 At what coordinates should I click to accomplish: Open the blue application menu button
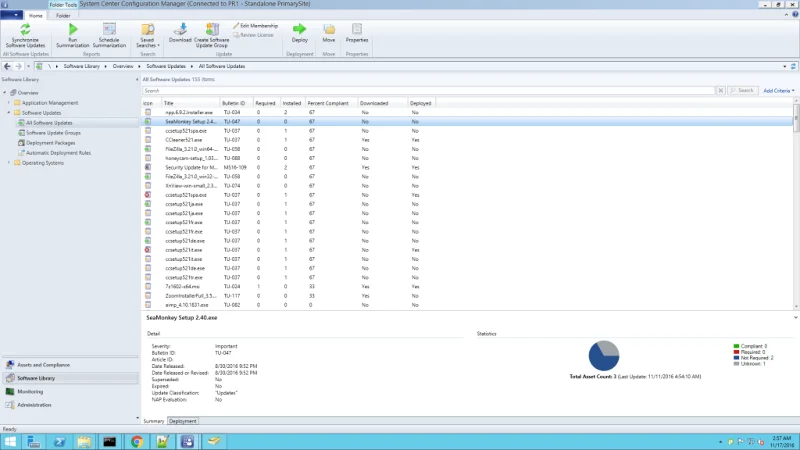(11, 15)
